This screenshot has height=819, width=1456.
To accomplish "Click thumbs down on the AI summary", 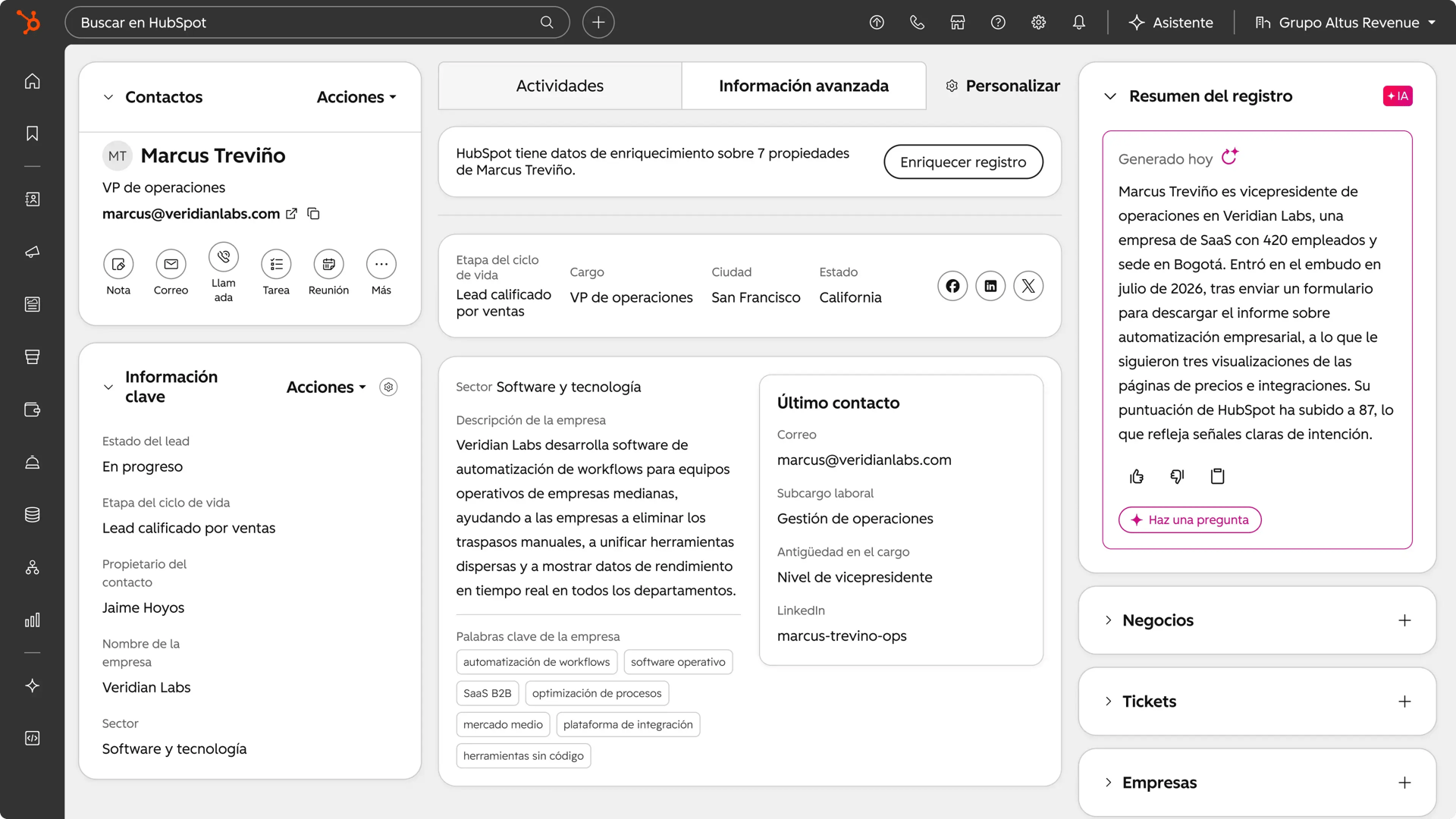I will coord(1177,476).
